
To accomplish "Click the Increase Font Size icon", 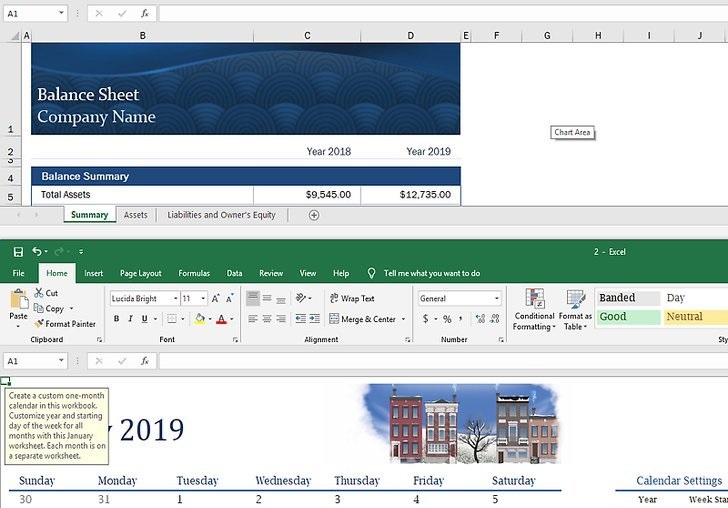I will [x=216, y=299].
